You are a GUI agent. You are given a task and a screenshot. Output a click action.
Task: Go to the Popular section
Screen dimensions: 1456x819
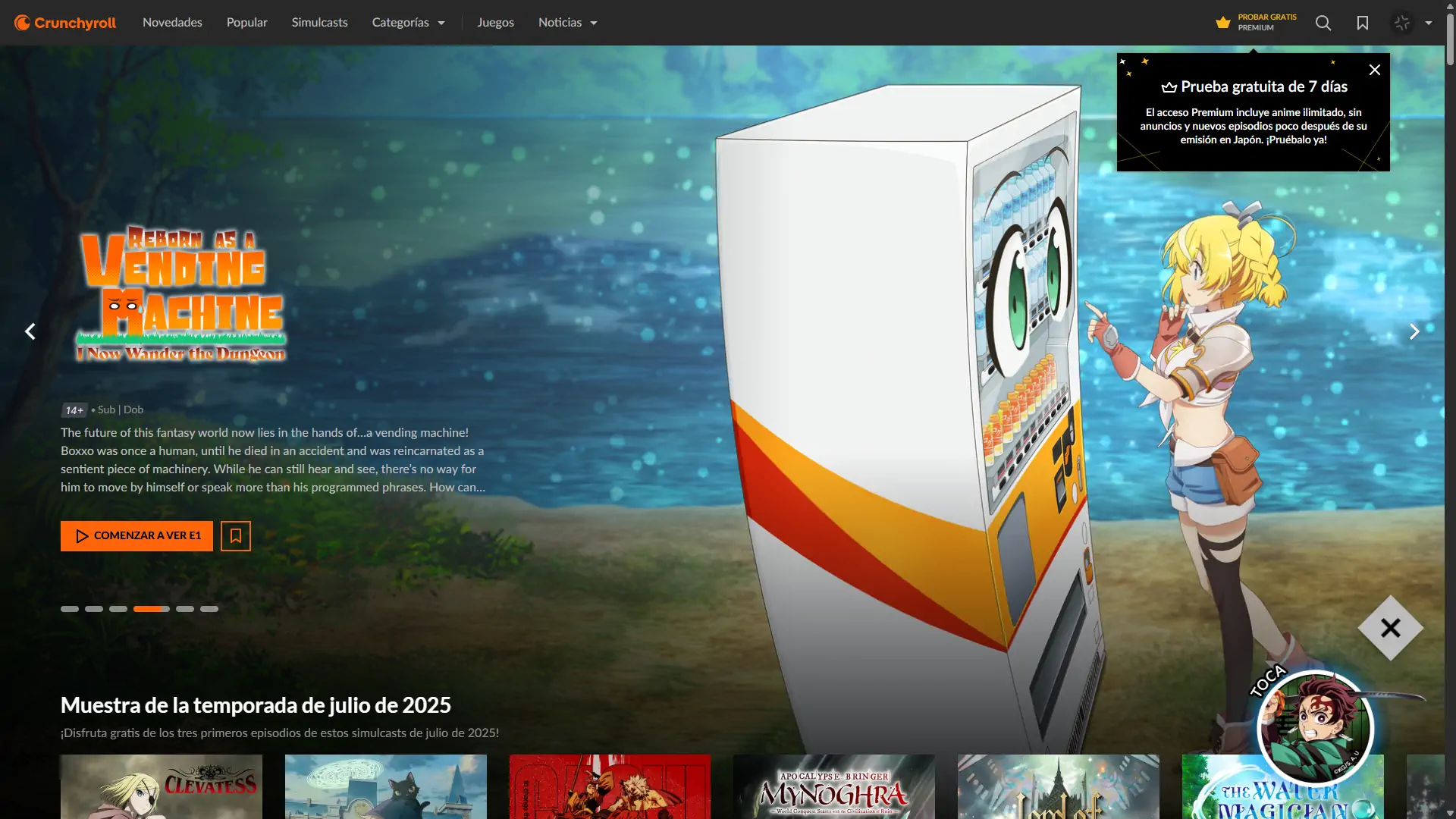(x=246, y=23)
